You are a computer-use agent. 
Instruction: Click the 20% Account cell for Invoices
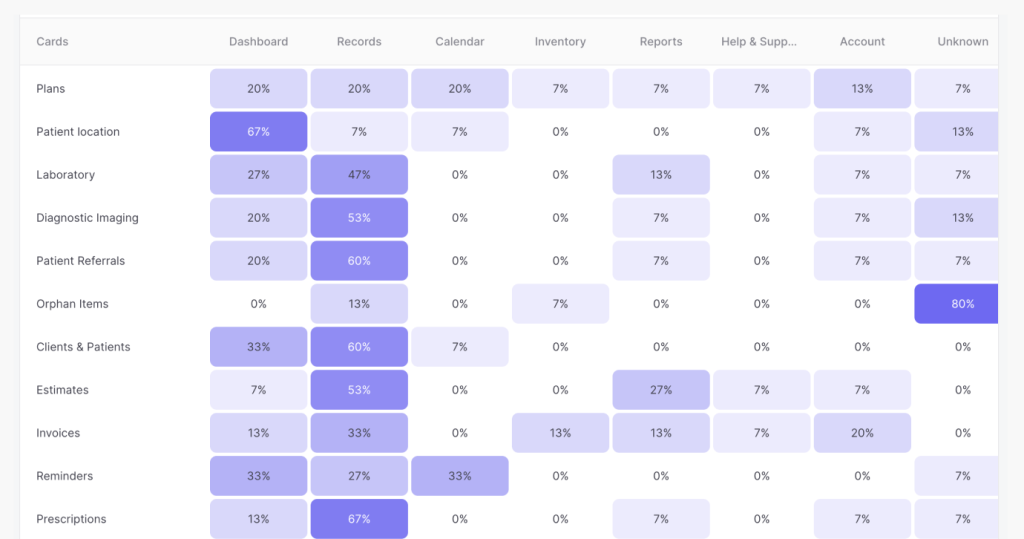pos(862,433)
